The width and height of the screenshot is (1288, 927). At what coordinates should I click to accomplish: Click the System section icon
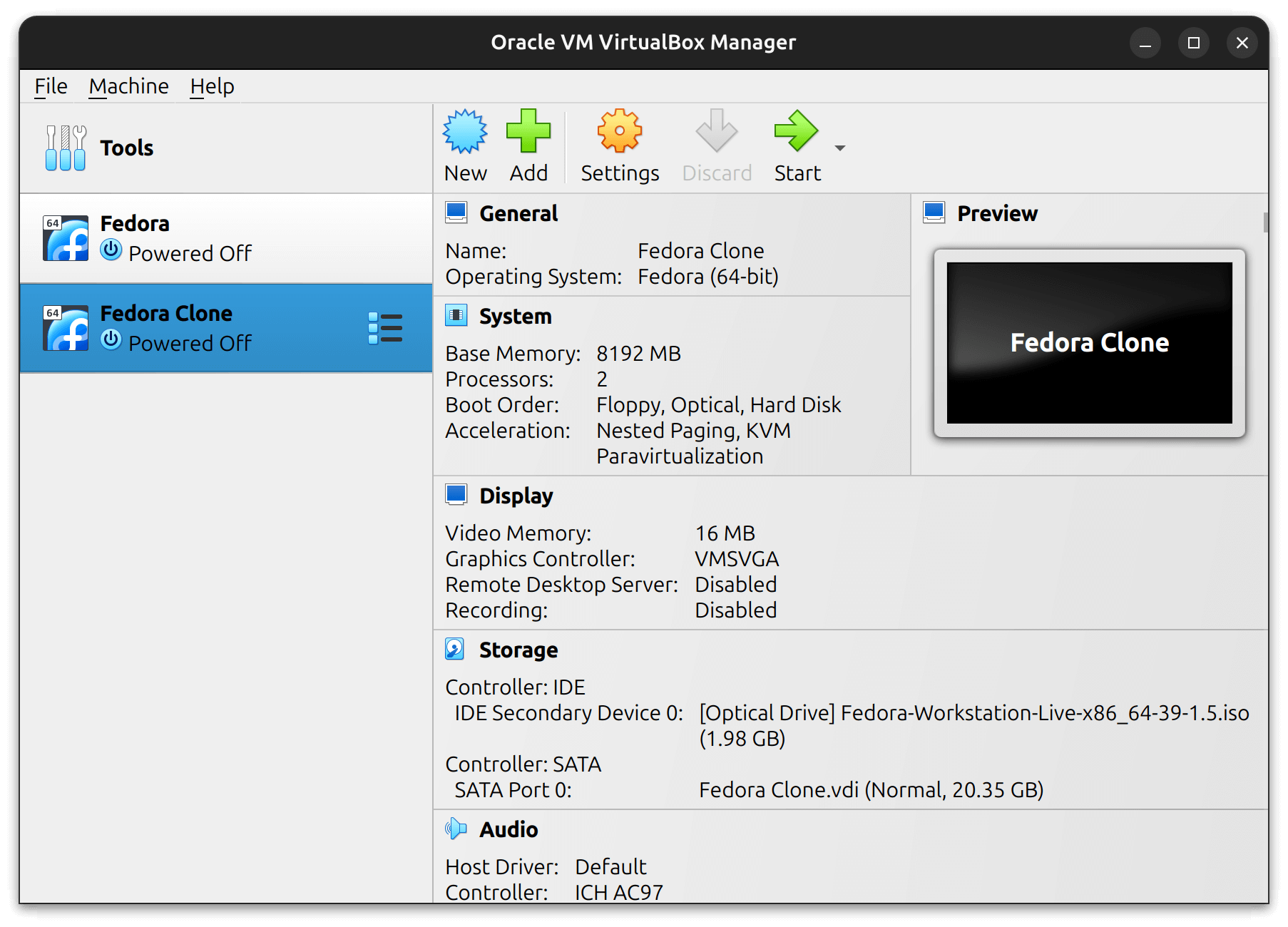click(456, 314)
